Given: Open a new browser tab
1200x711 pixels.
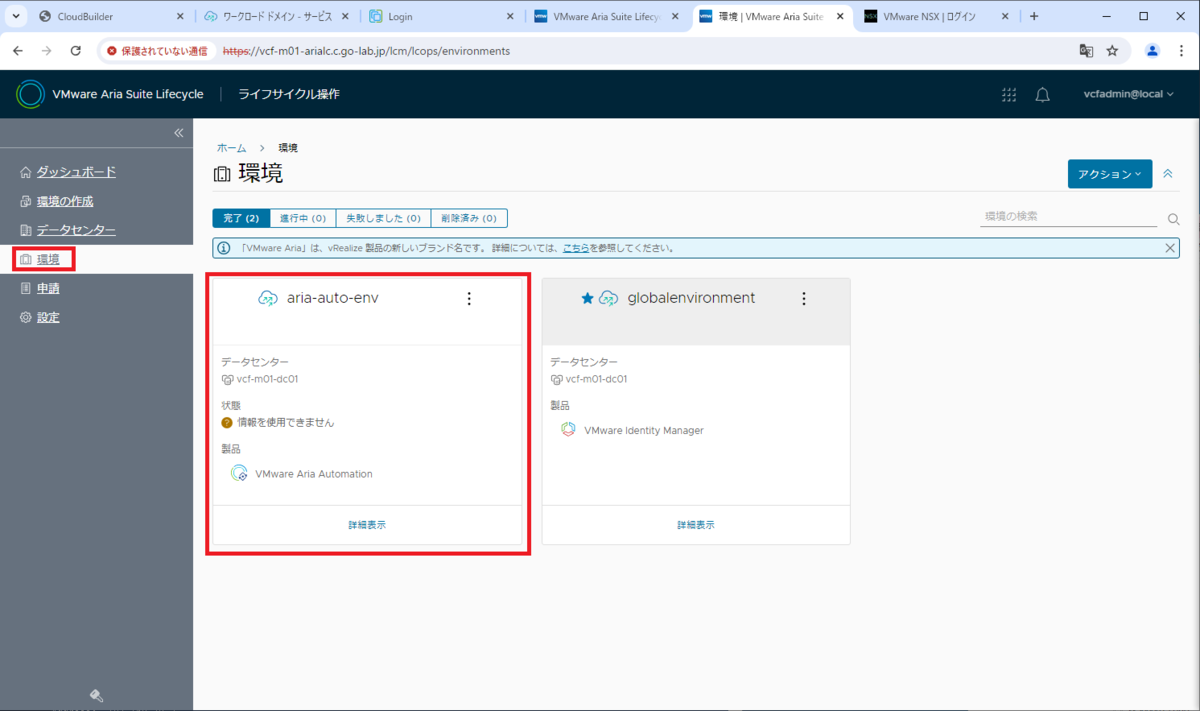Looking at the screenshot, I should [1034, 17].
